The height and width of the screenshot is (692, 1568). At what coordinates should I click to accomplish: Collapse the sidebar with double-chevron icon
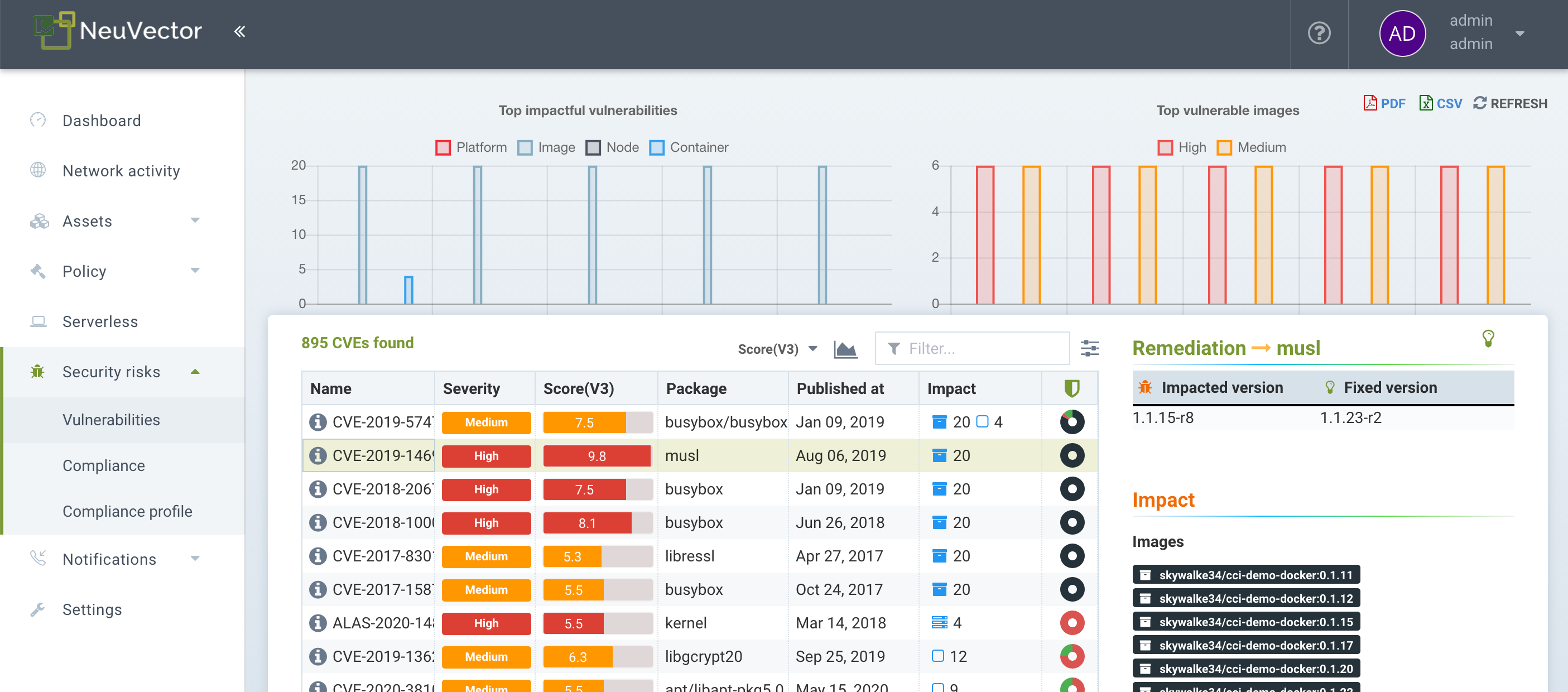239,32
